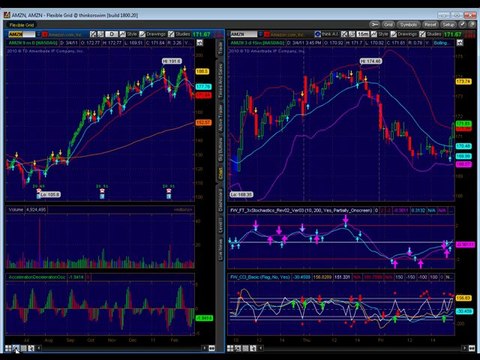Open the Live News sidebar tab
Image resolution: width=480 pixels, height=360 pixels.
click(x=220, y=249)
